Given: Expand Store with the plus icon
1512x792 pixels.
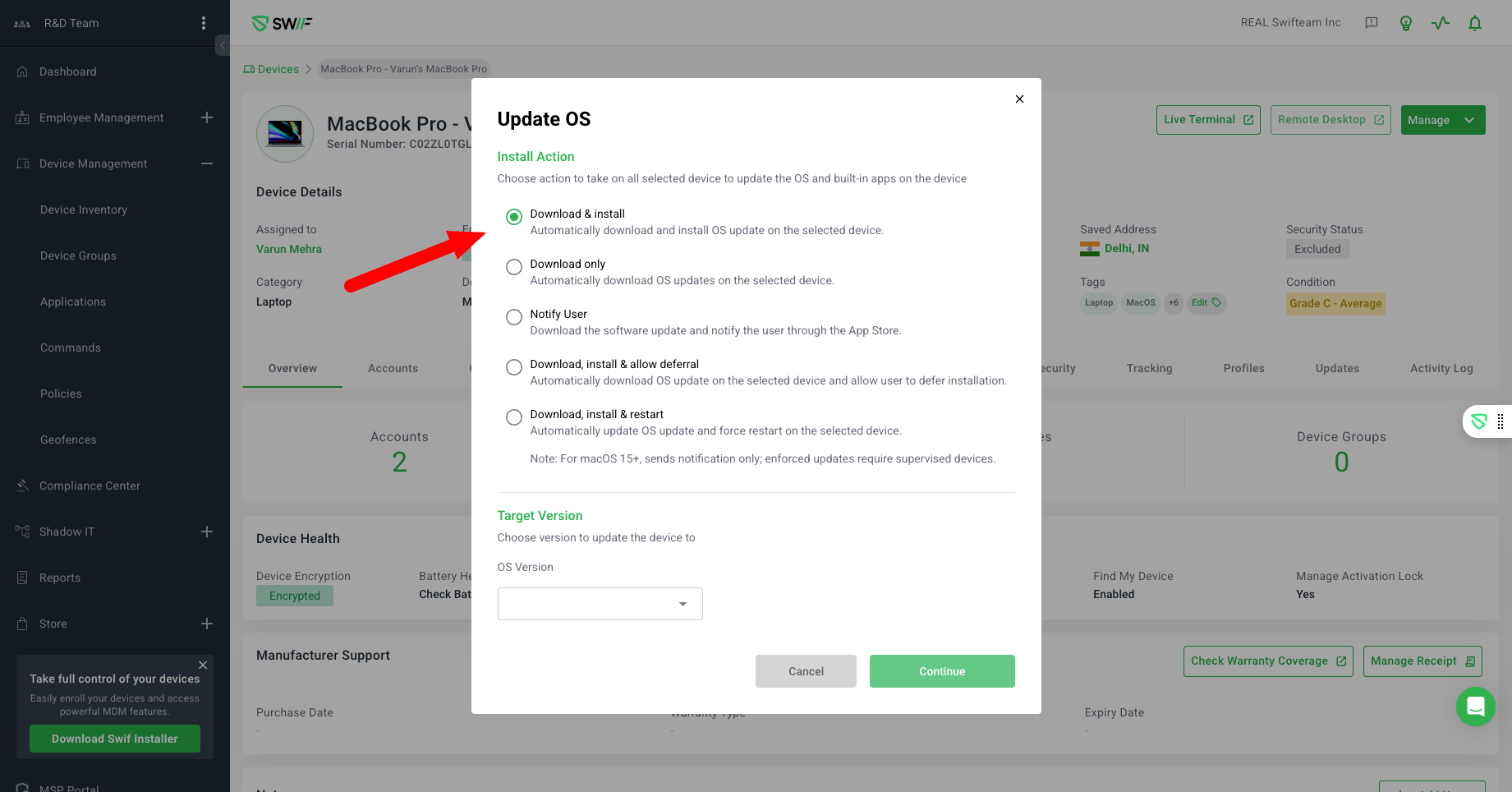Looking at the screenshot, I should coord(207,624).
